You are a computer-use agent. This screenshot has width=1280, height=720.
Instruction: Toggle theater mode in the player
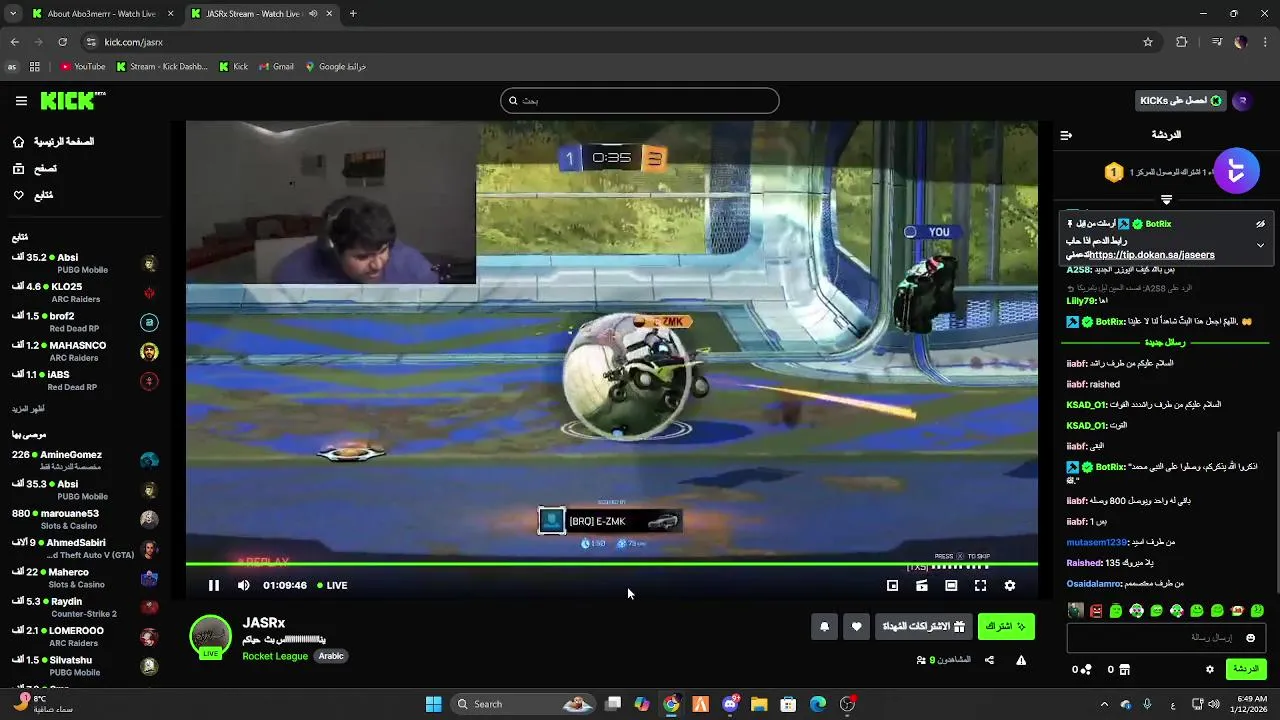[951, 586]
